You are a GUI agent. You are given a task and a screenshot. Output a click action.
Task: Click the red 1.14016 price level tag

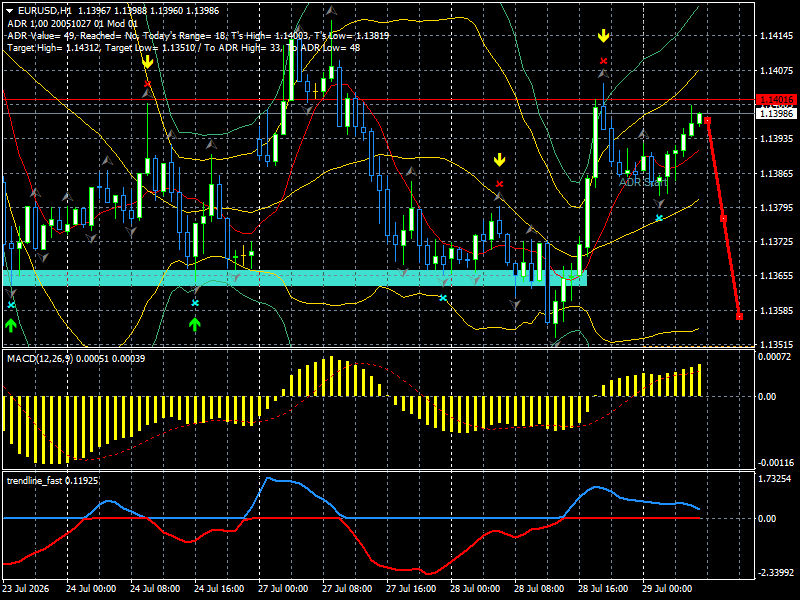point(776,99)
